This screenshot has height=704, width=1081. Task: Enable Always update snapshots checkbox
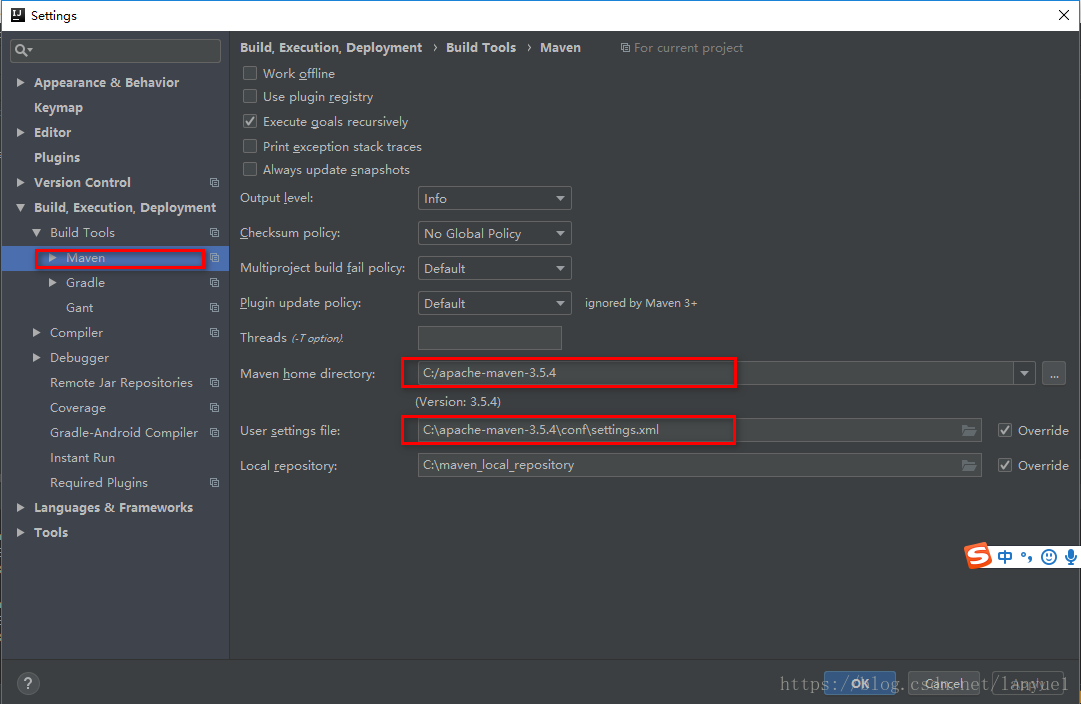point(250,170)
